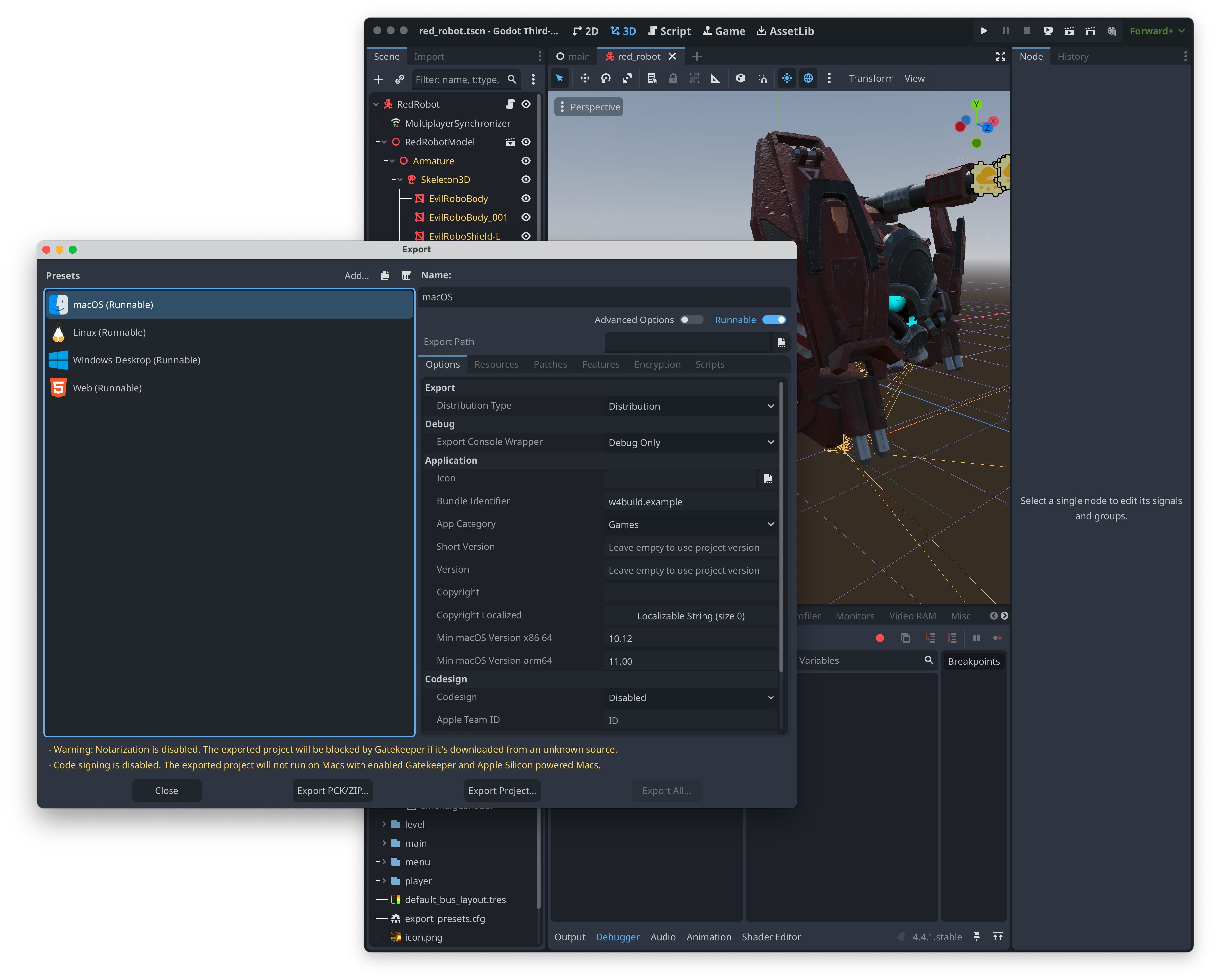Viewport: 1216px width, 980px height.
Task: Select the Ruler measuring tool
Action: pyautogui.click(x=715, y=78)
